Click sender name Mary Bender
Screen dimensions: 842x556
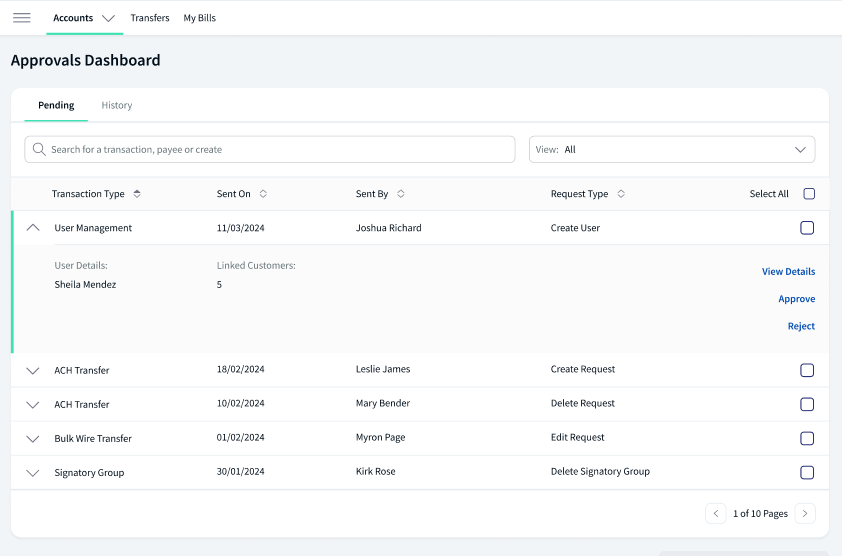(x=383, y=403)
